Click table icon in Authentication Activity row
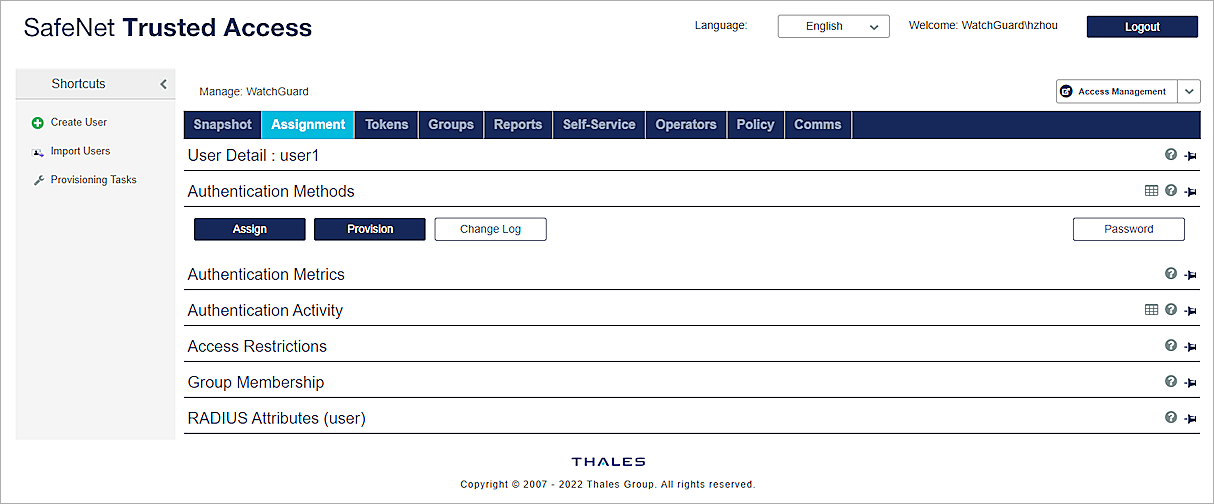Viewport: 1214px width, 504px height. coord(1151,310)
